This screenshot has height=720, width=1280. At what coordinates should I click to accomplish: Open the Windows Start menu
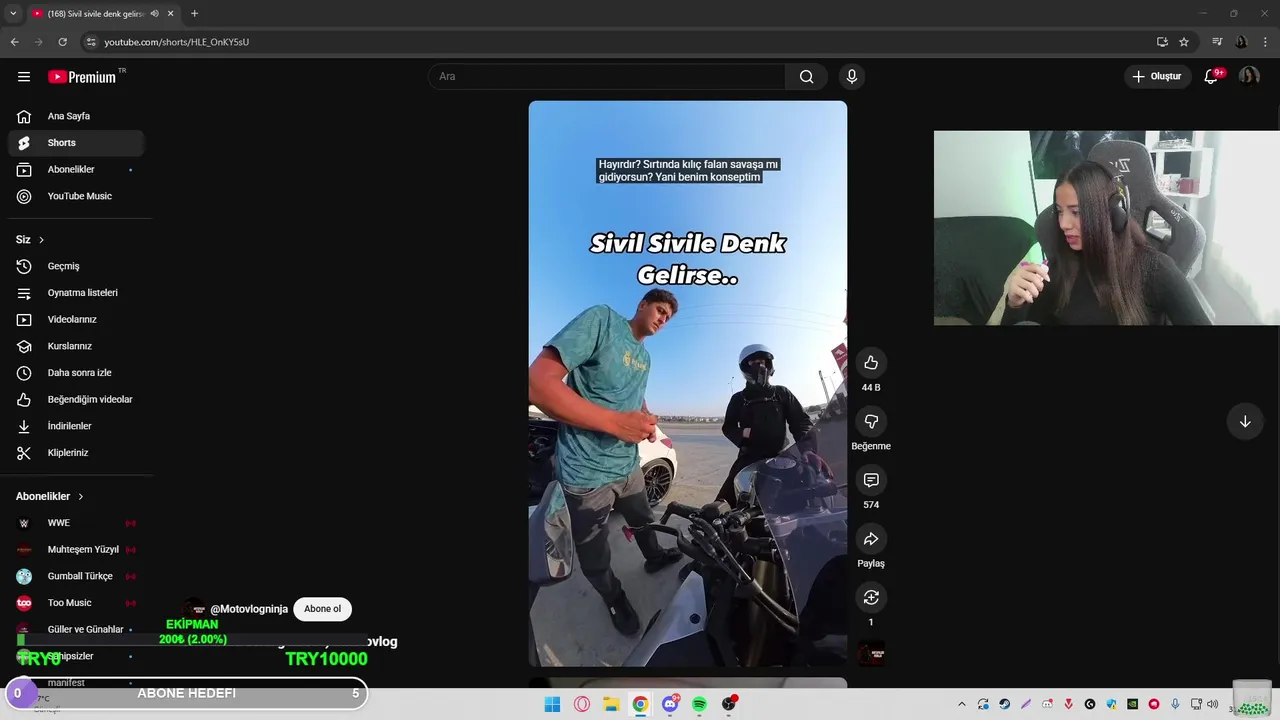pyautogui.click(x=552, y=704)
